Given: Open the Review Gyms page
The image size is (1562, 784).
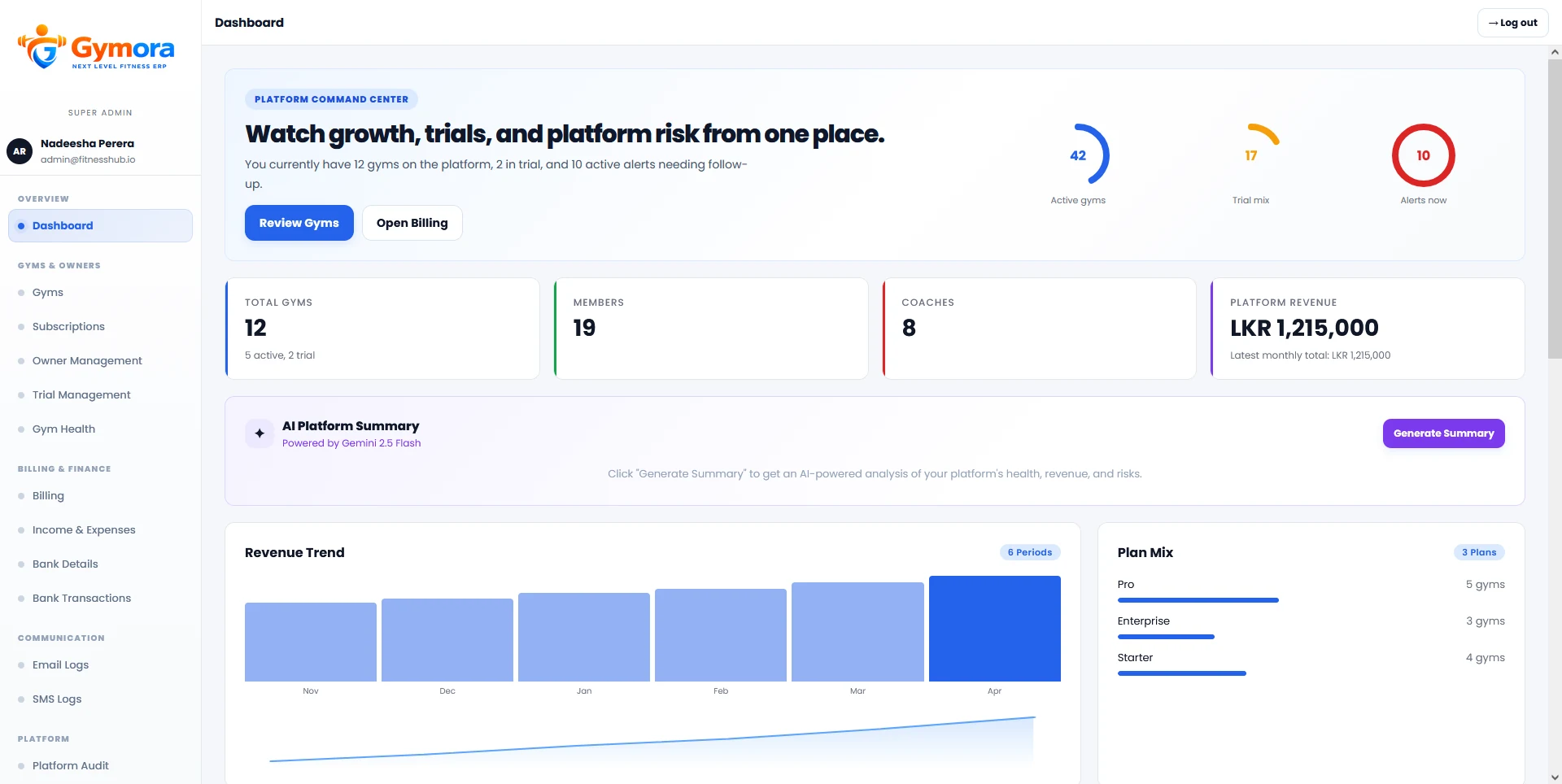Looking at the screenshot, I should click(299, 223).
